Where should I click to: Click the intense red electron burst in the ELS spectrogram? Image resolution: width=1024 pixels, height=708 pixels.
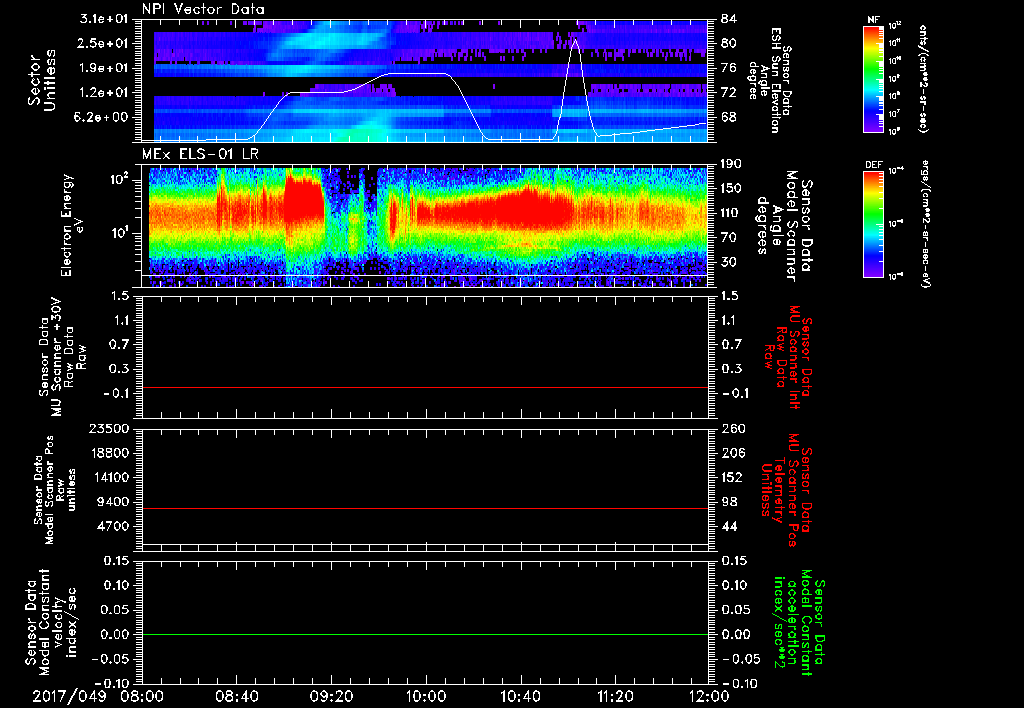coord(304,199)
